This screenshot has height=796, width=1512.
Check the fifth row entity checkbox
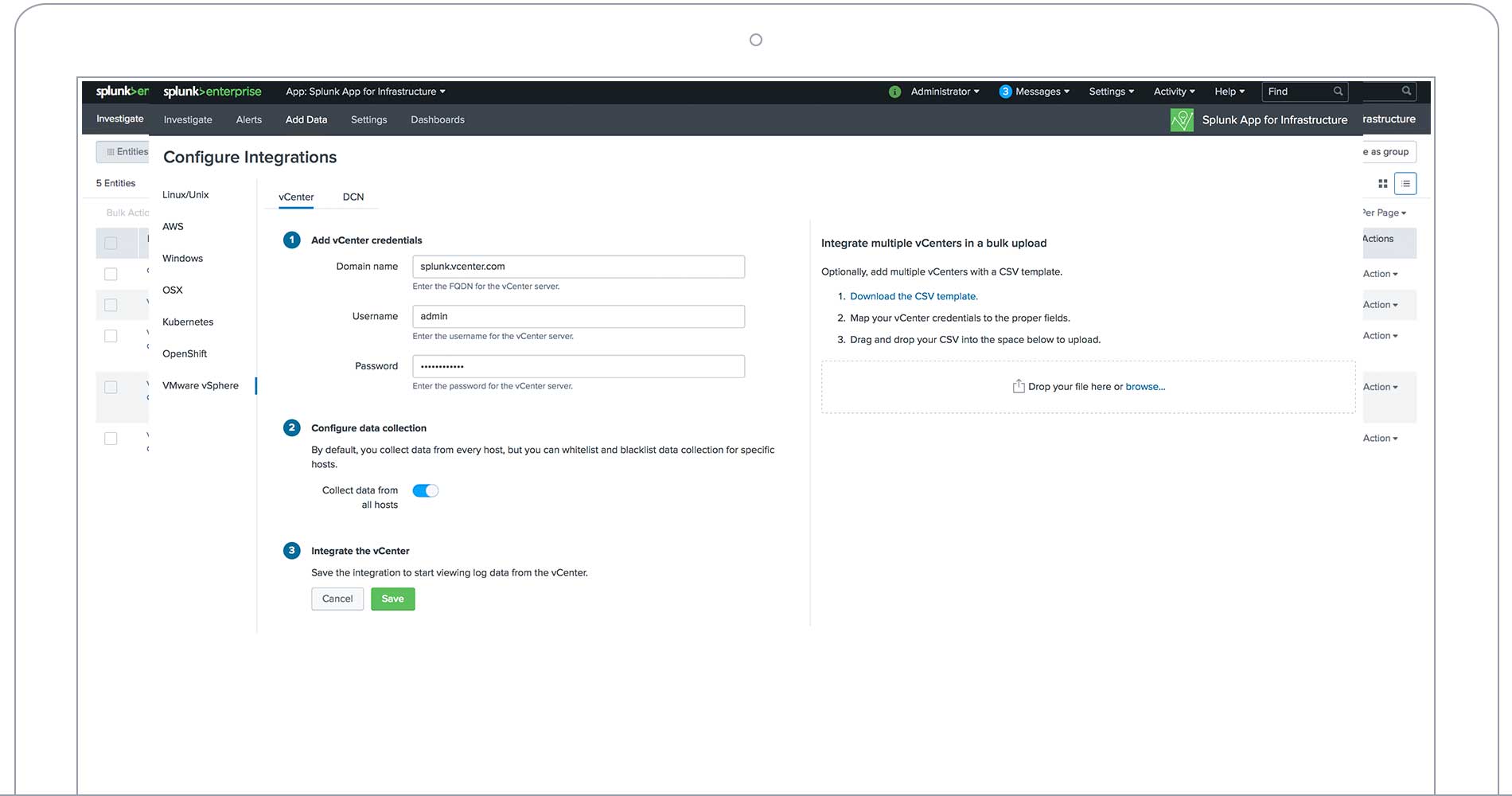click(x=111, y=387)
